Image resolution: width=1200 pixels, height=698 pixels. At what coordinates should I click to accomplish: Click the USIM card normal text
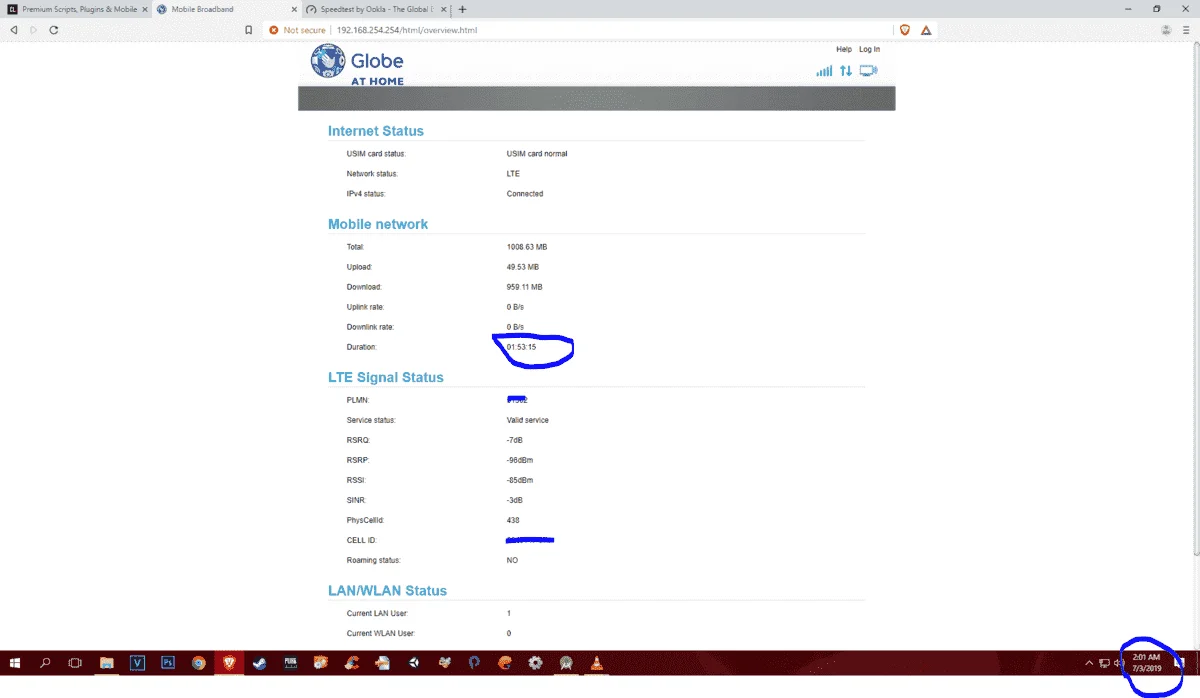pyautogui.click(x=537, y=154)
